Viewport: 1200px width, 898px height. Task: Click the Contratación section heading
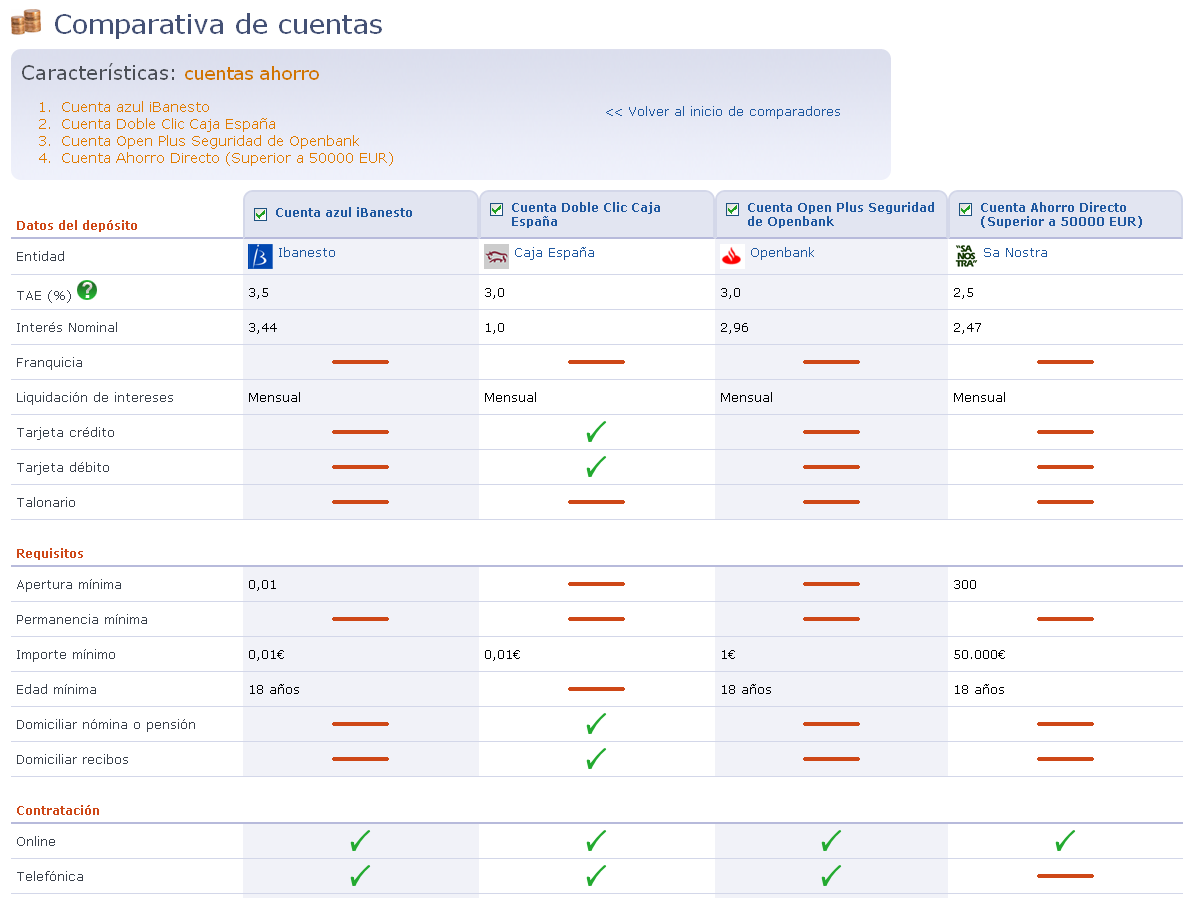pyautogui.click(x=58, y=811)
